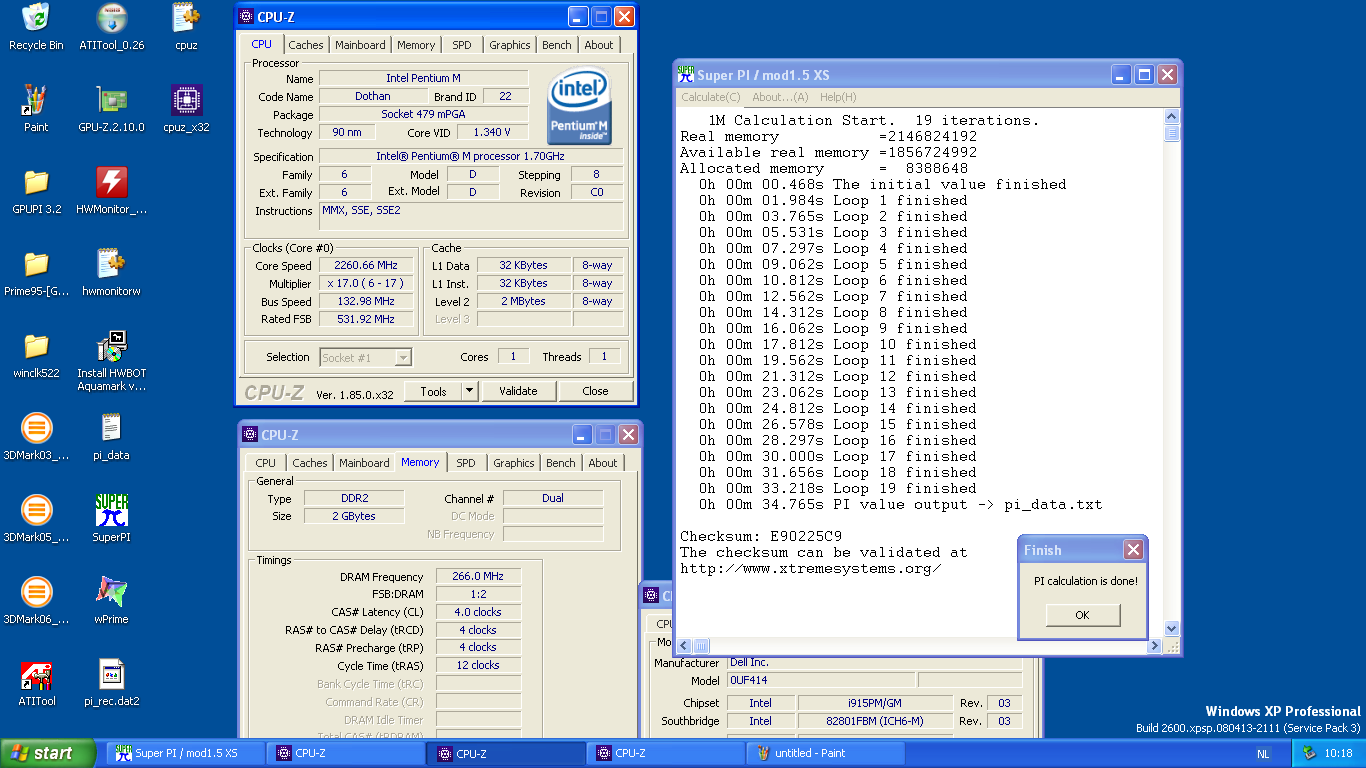Click the 'Checksum: E90225C9' line
This screenshot has width=1366, height=768.
coord(761,536)
